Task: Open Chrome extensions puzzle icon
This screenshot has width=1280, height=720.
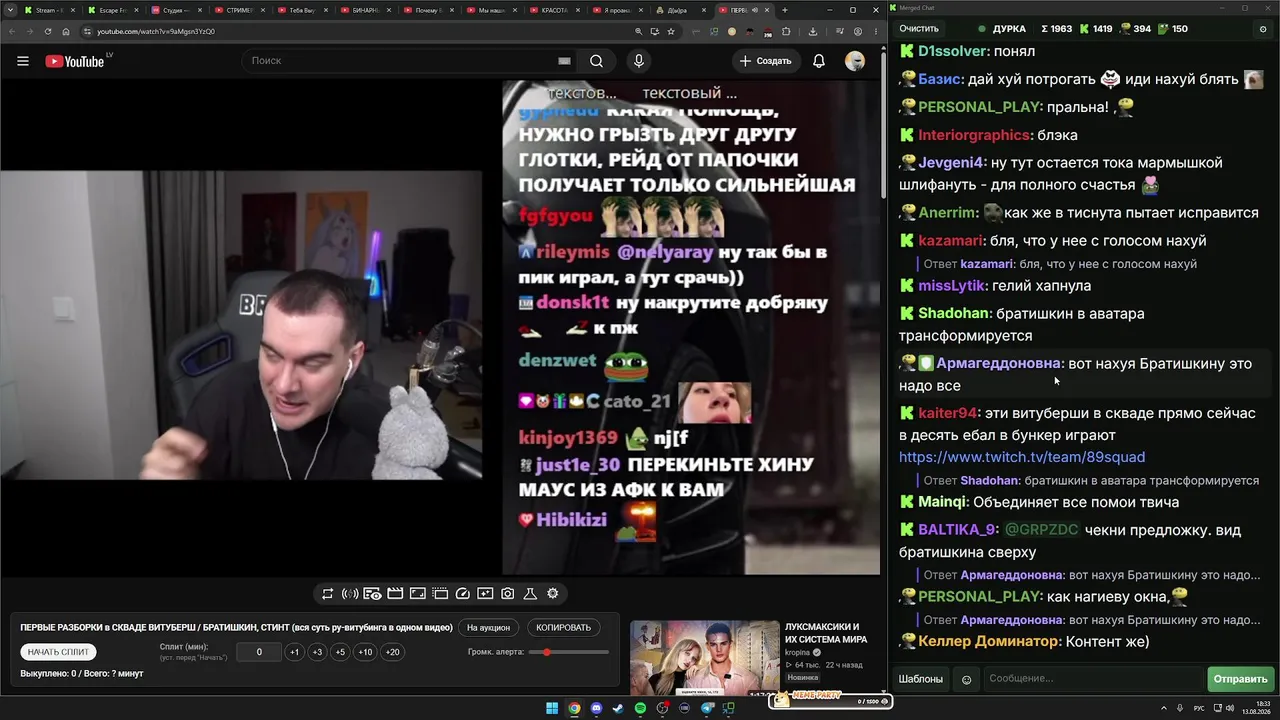Action: tap(786, 31)
